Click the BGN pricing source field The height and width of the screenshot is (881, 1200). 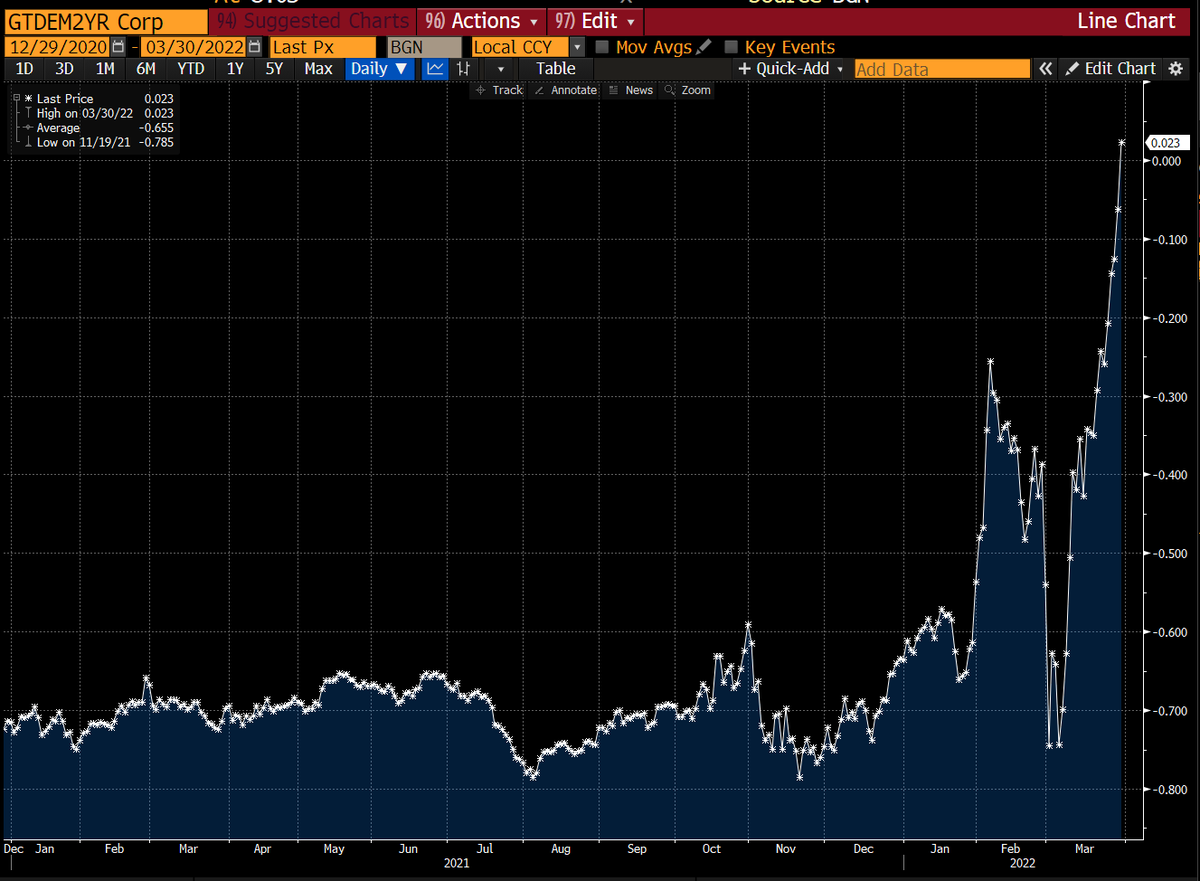[x=424, y=47]
